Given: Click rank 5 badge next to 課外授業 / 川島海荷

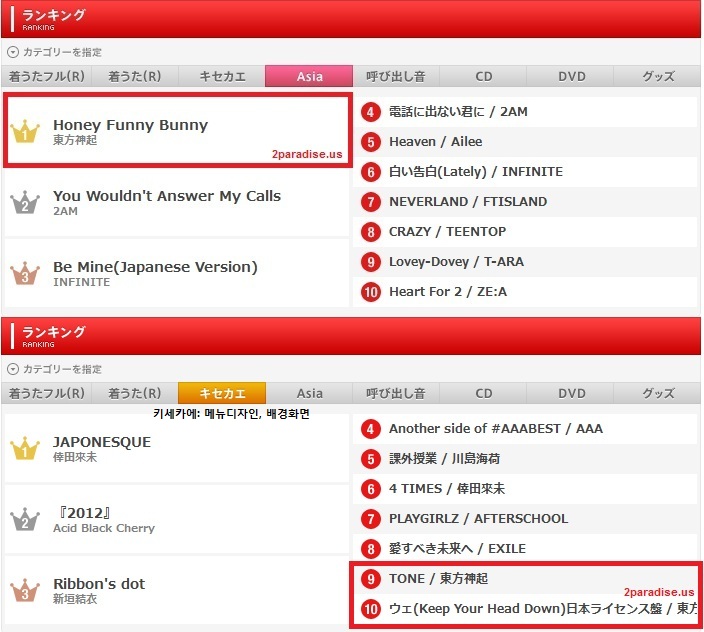Looking at the screenshot, I should [x=371, y=459].
